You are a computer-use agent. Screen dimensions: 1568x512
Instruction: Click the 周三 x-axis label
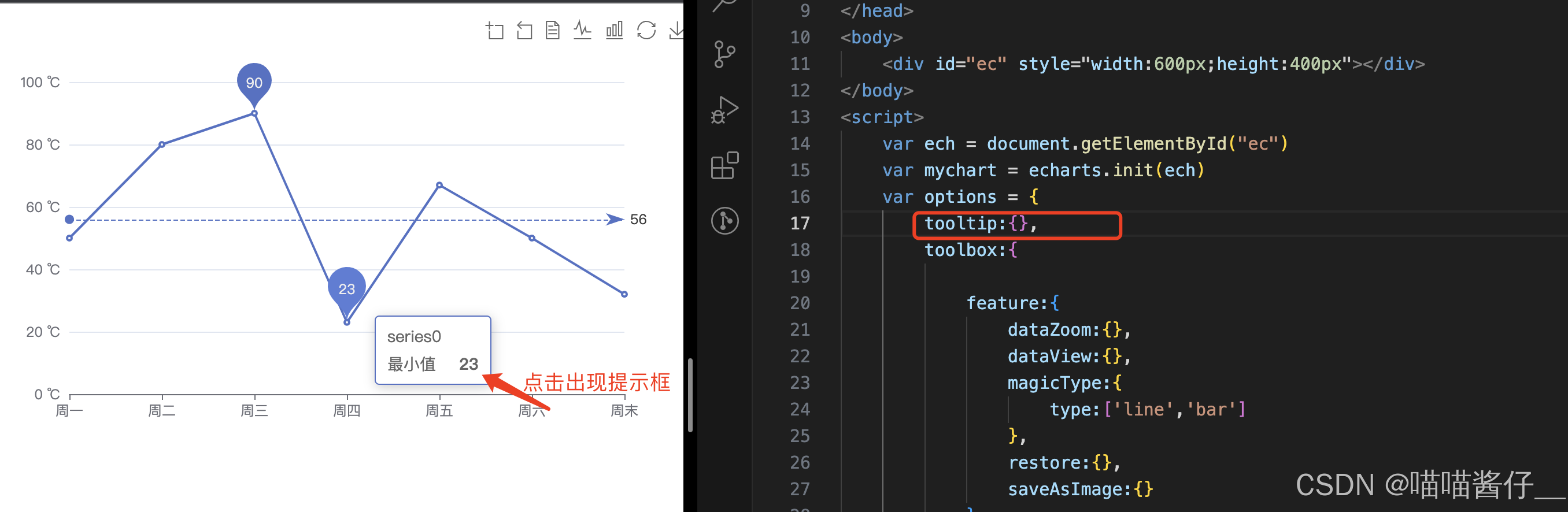tap(254, 411)
